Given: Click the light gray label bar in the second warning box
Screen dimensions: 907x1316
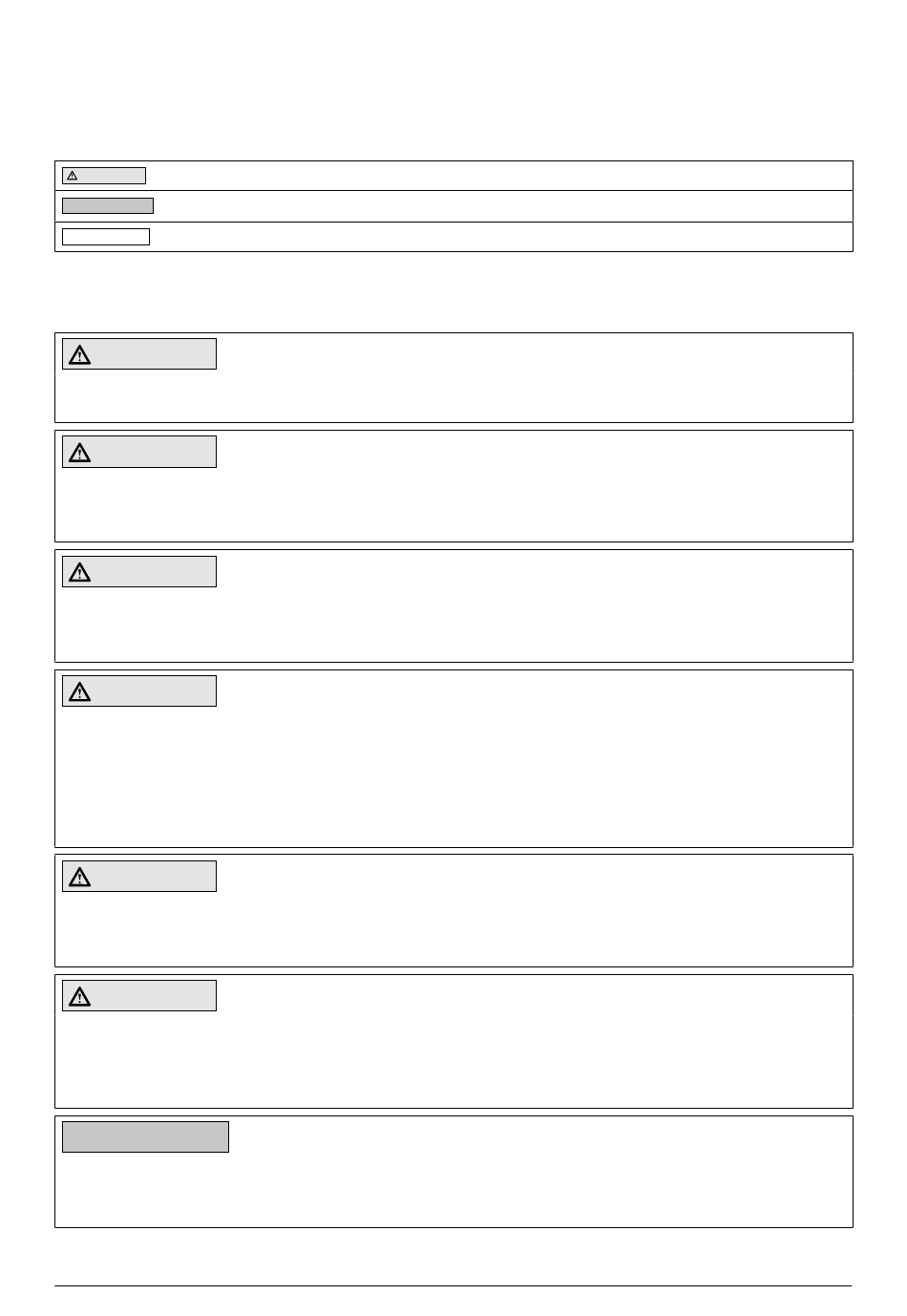Looking at the screenshot, I should coord(139,452).
